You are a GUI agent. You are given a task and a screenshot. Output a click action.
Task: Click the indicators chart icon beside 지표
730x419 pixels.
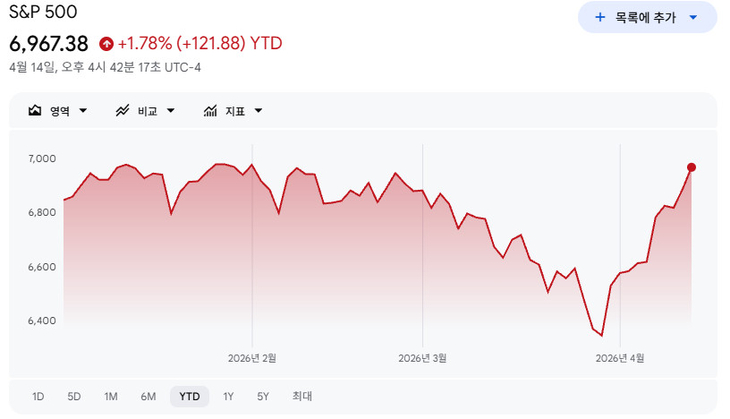coord(211,111)
